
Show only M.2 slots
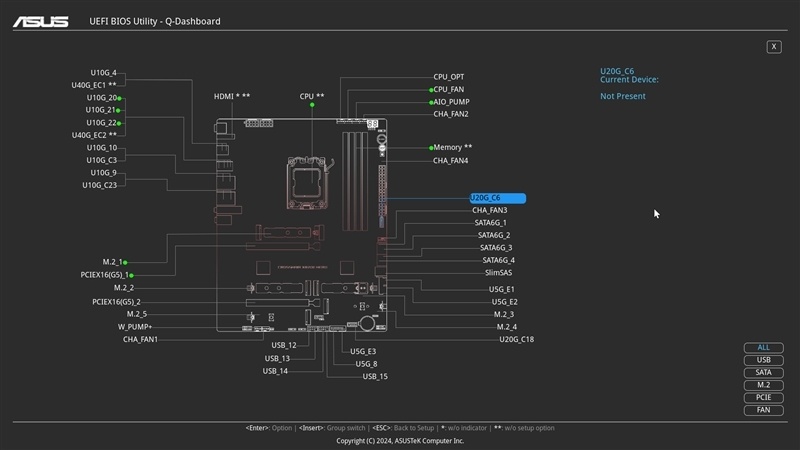763,385
